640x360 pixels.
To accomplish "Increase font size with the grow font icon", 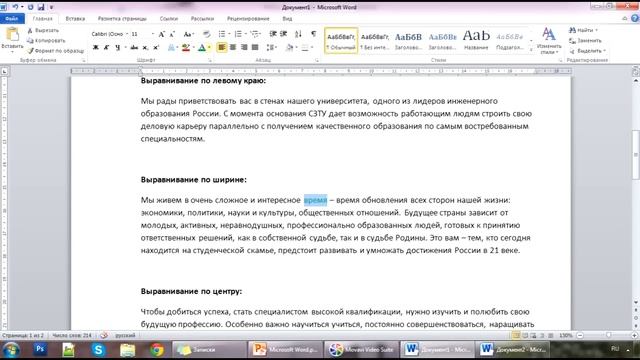I will tap(162, 34).
